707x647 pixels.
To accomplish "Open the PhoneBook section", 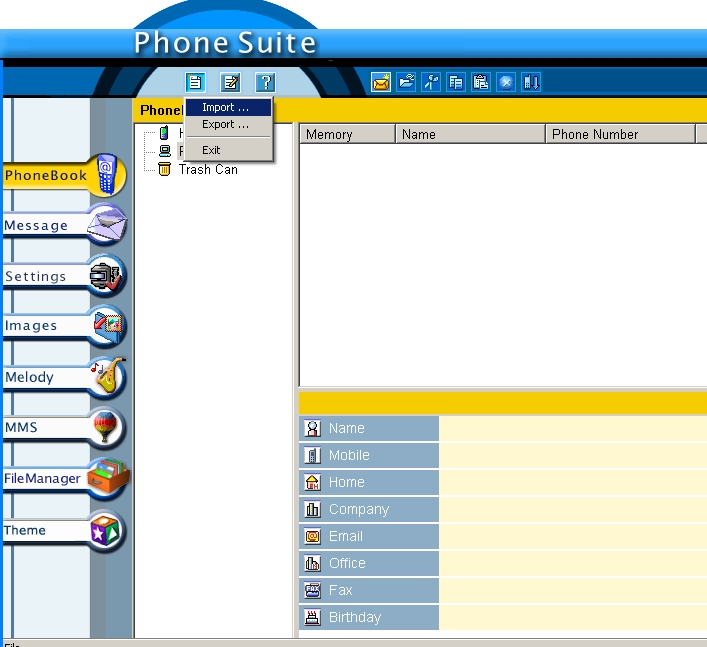I will [63, 175].
